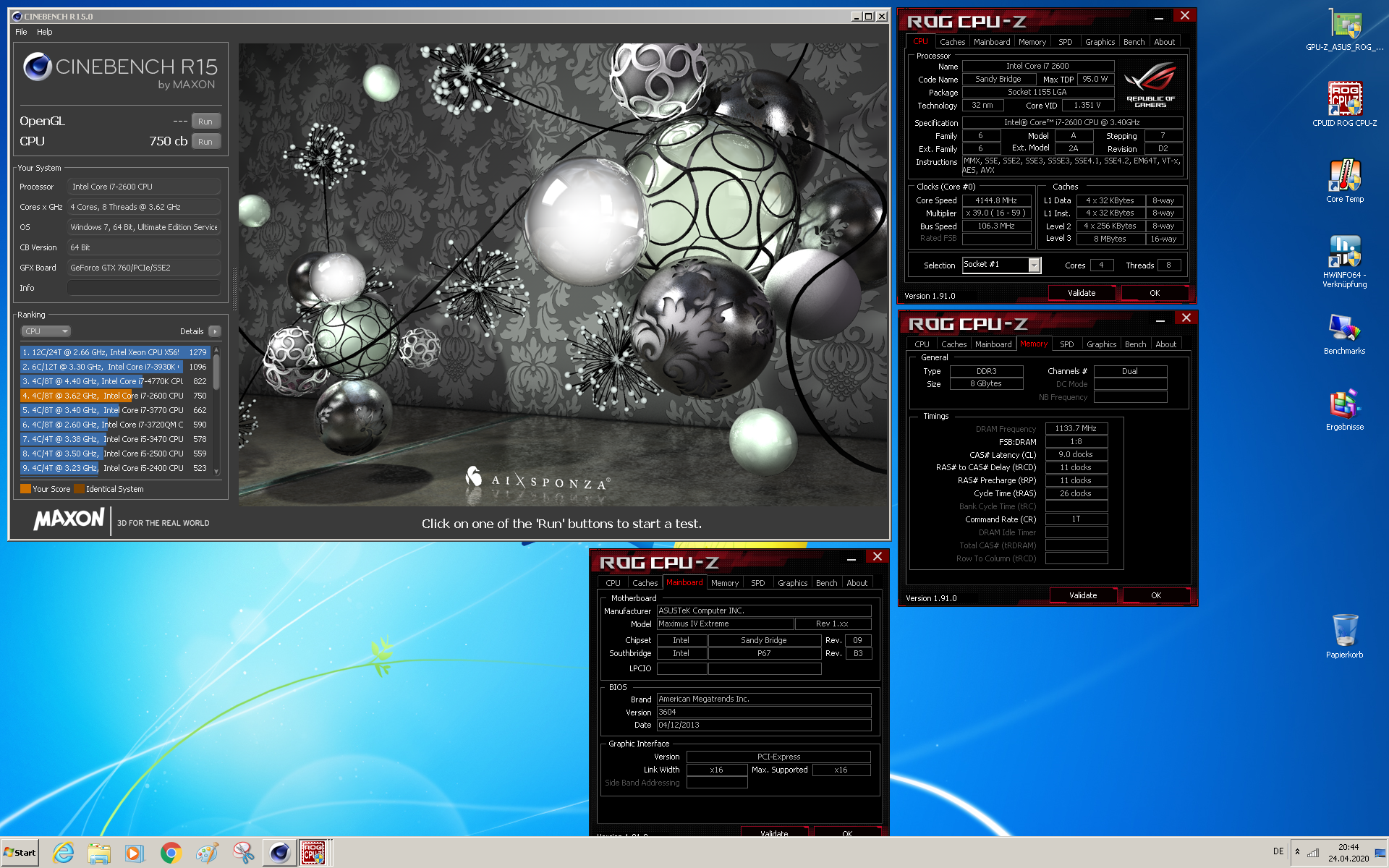Screen dimensions: 1389x868
Task: Open Snipping Tool taskbar icon
Action: click(x=243, y=853)
